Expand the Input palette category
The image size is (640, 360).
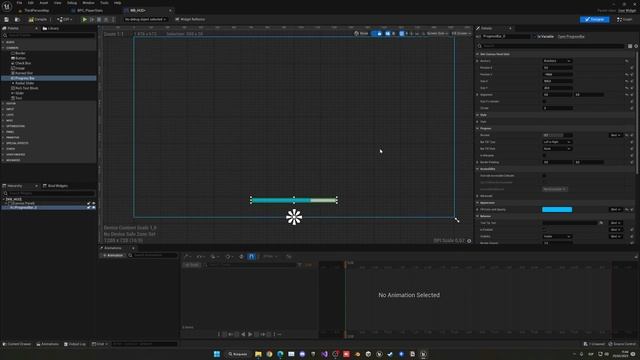tap(3, 109)
